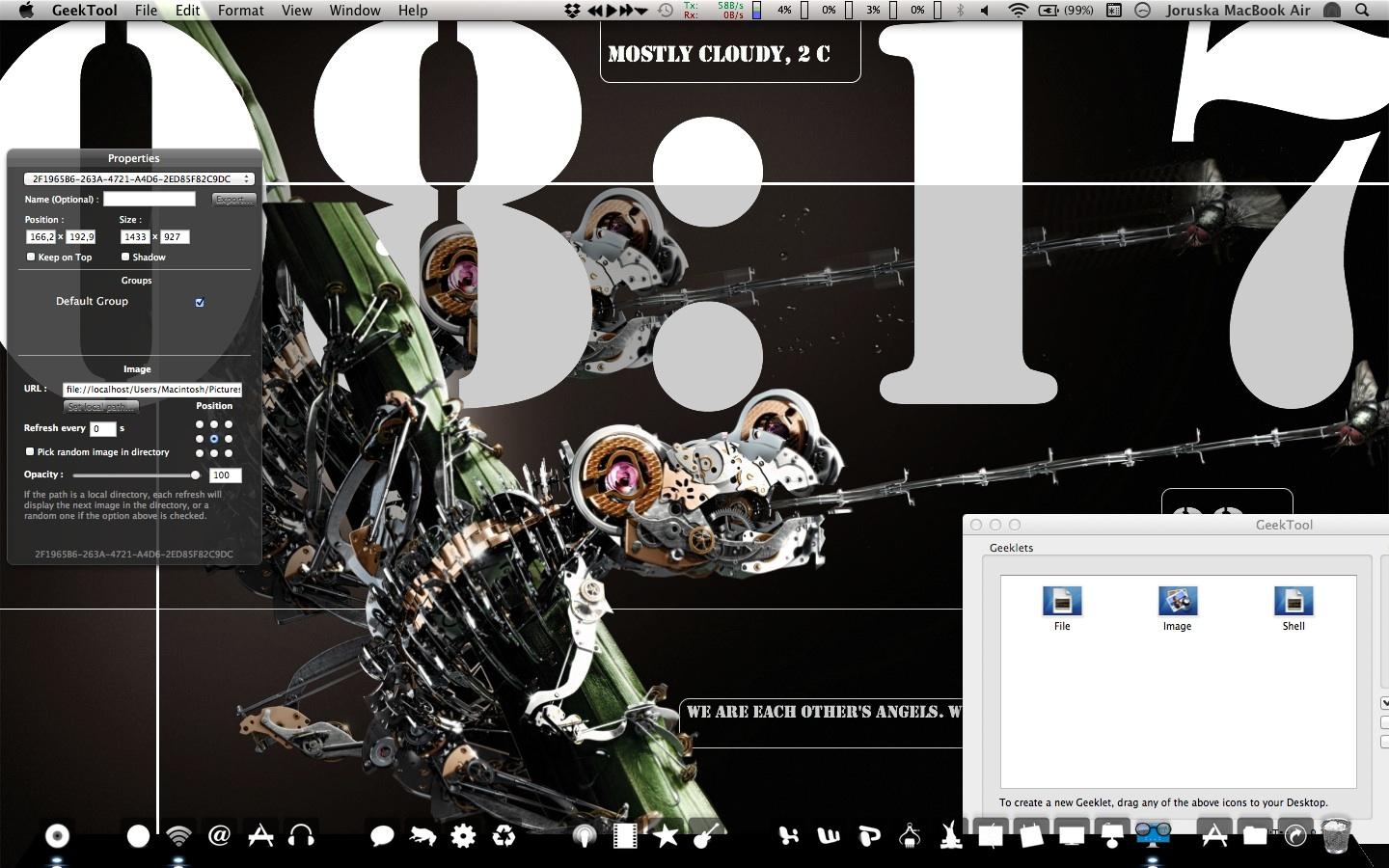Image resolution: width=1389 pixels, height=868 pixels.
Task: Toggle the Shadow checkbox
Action: pyautogui.click(x=125, y=257)
